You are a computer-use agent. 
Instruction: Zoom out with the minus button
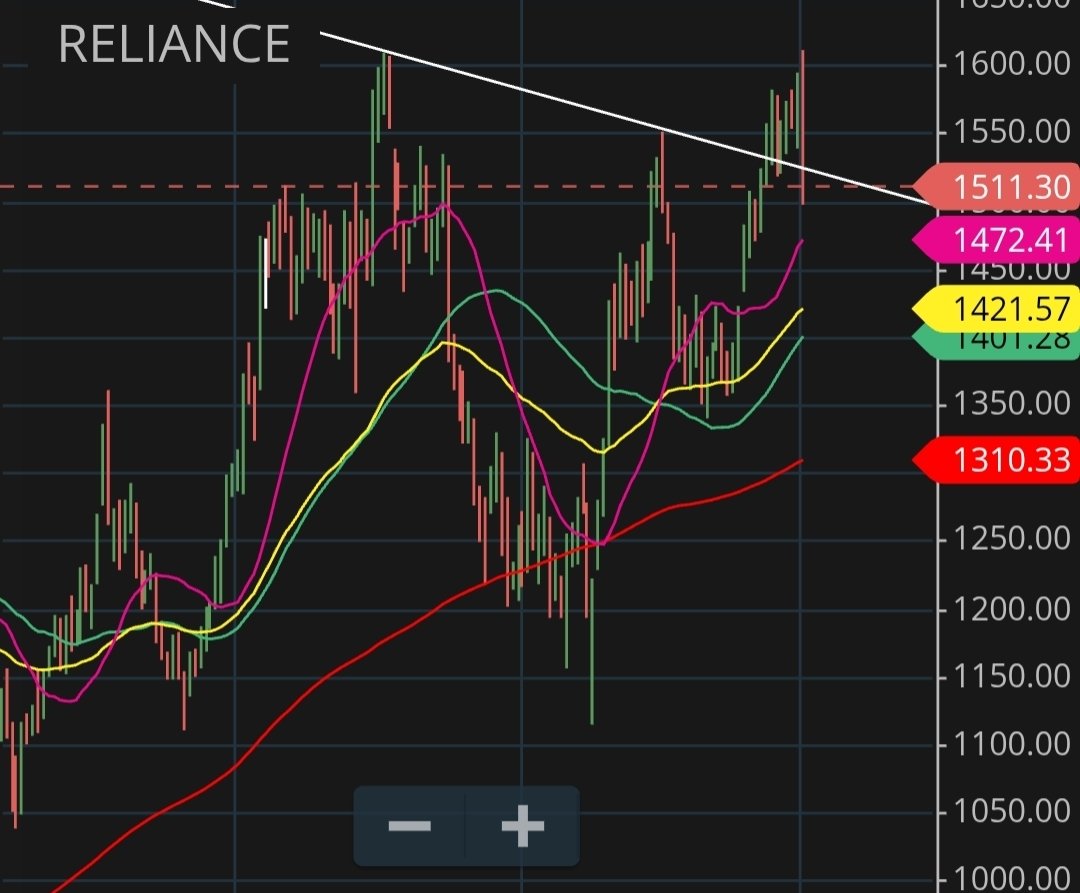coord(409,826)
